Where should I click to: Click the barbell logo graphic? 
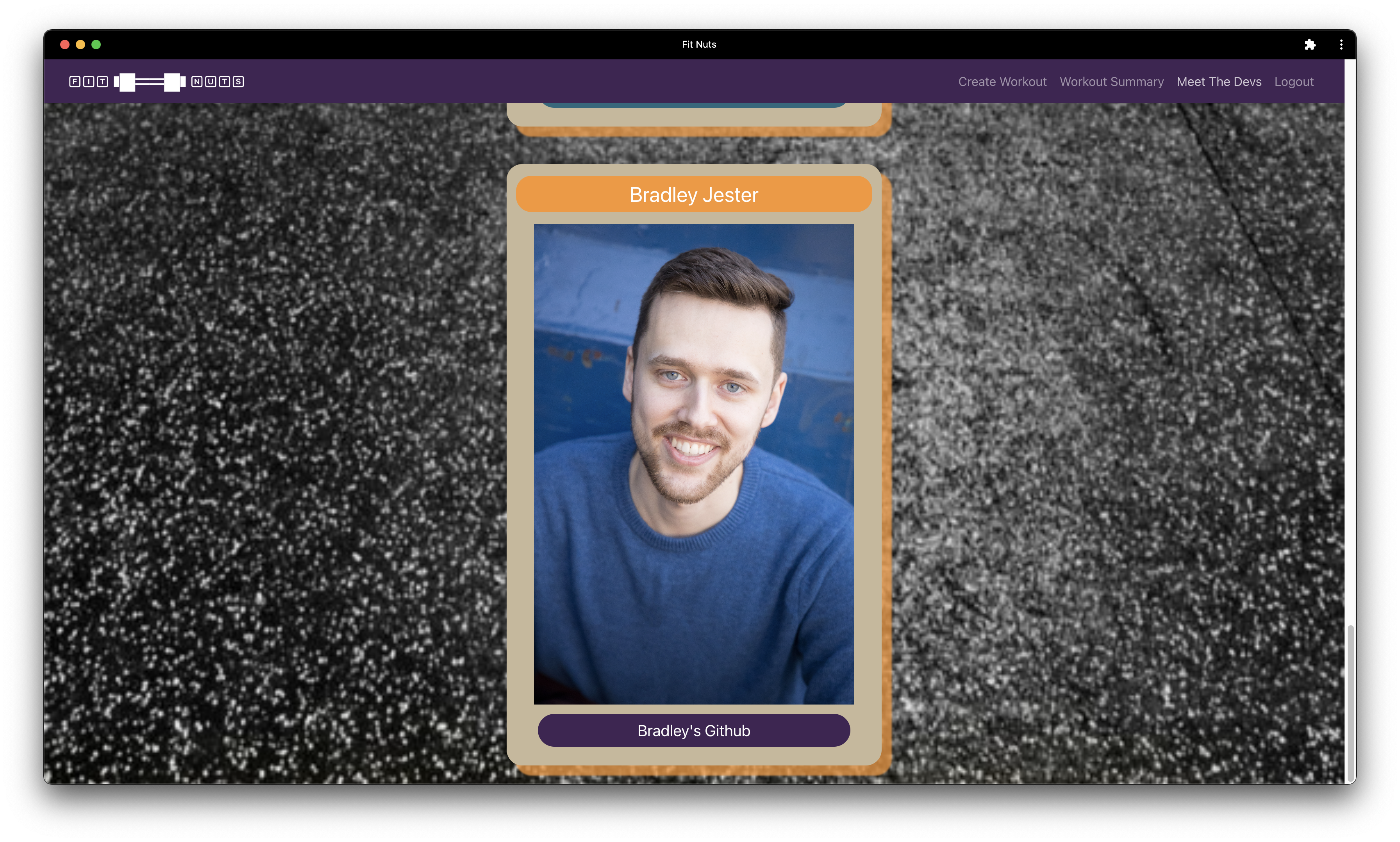click(x=150, y=82)
